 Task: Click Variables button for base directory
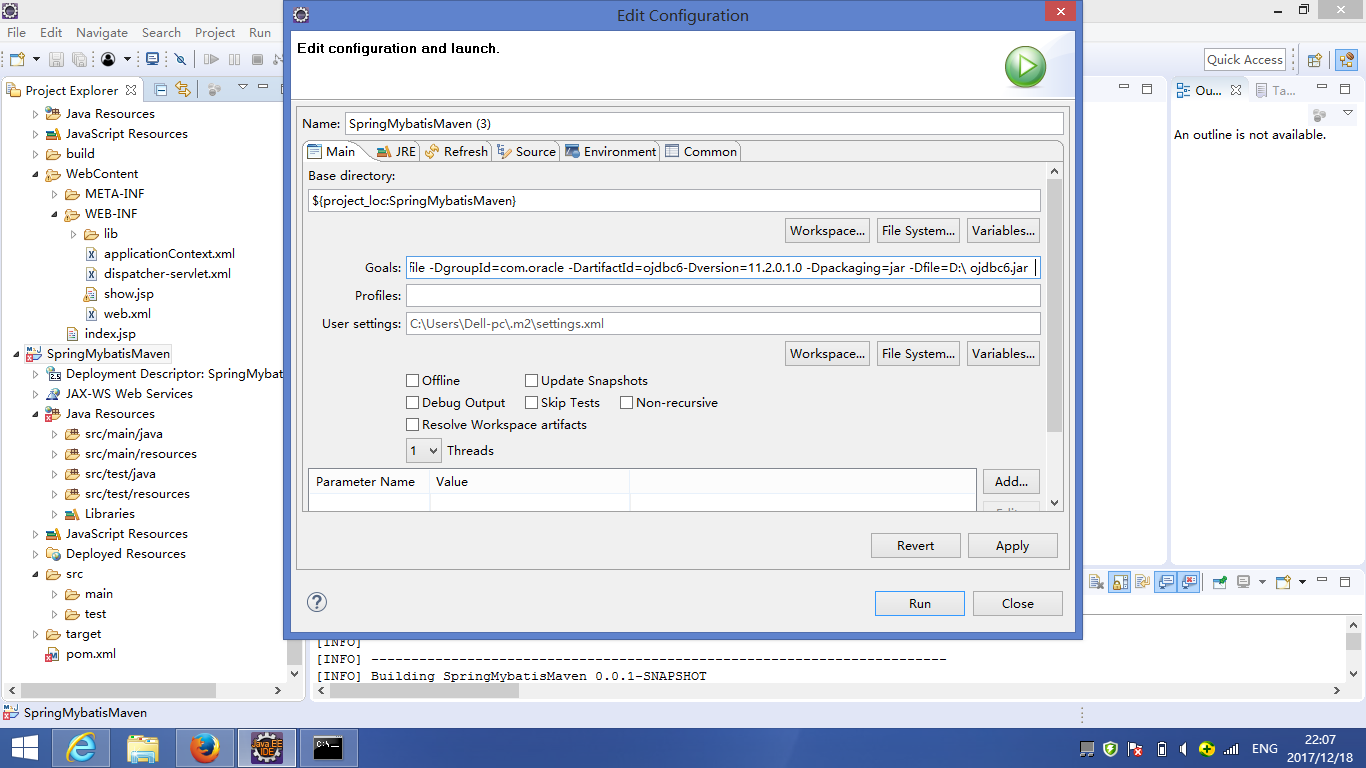coord(1003,230)
